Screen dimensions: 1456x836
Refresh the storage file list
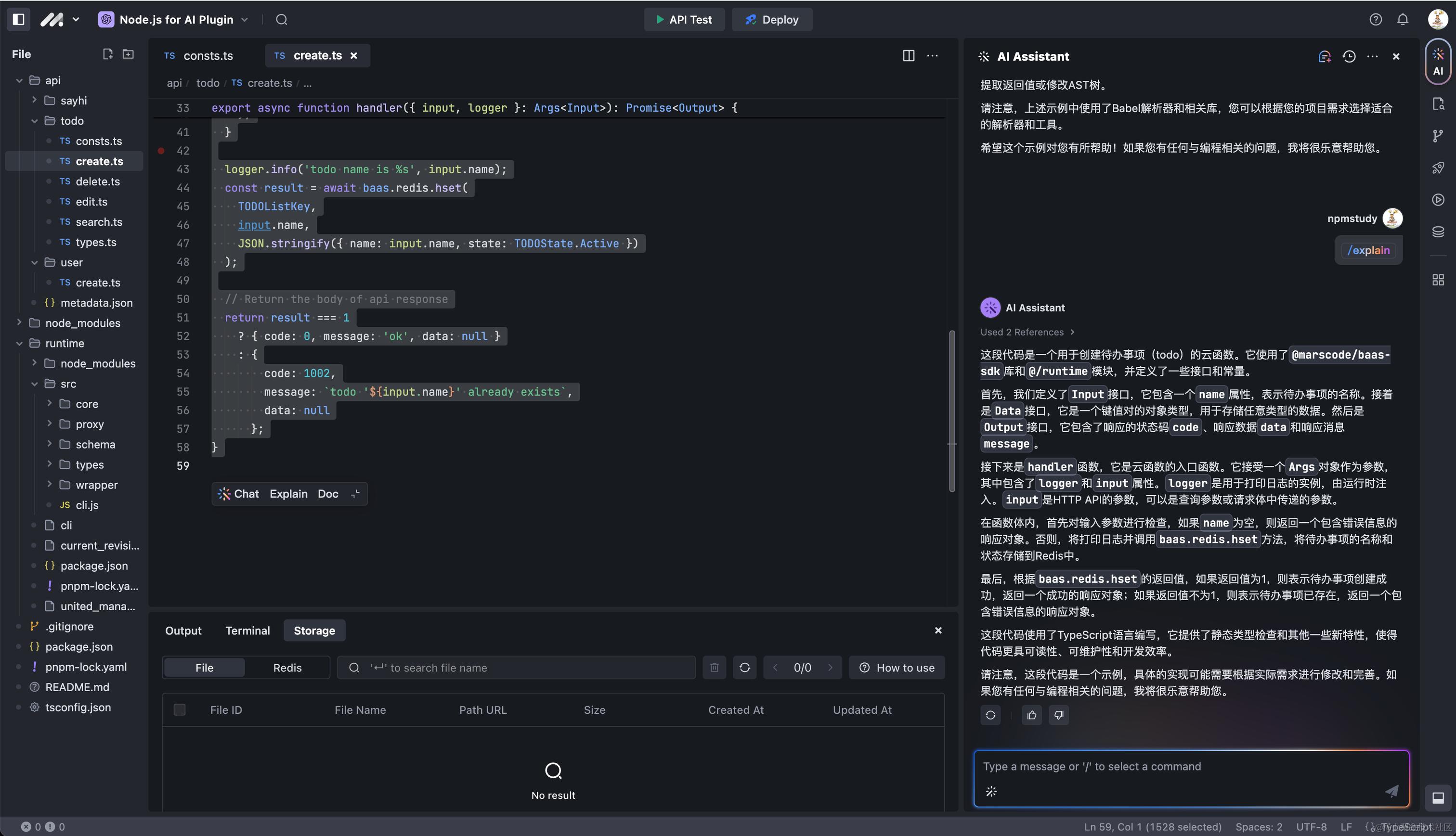coord(744,668)
